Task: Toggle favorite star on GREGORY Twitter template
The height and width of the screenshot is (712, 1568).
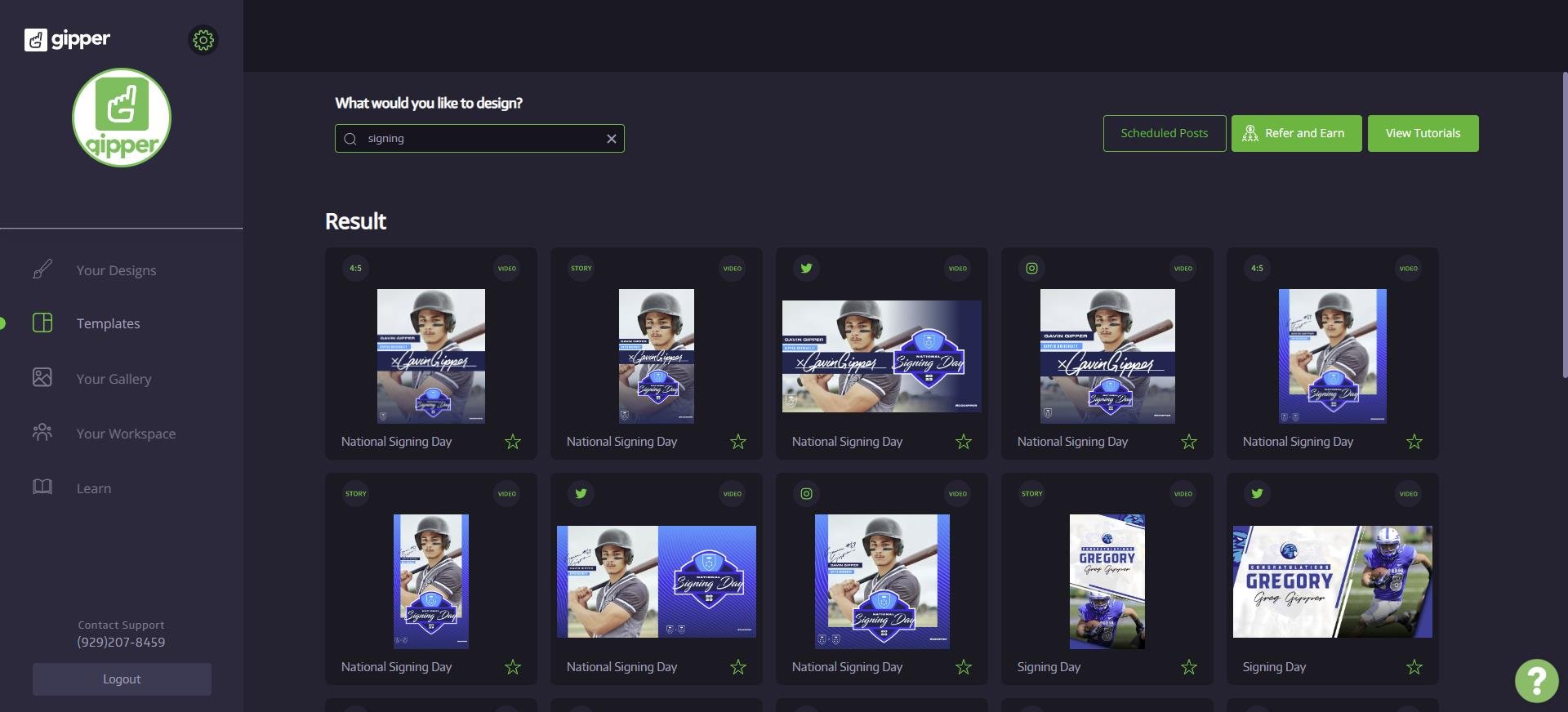Action: [x=1414, y=667]
